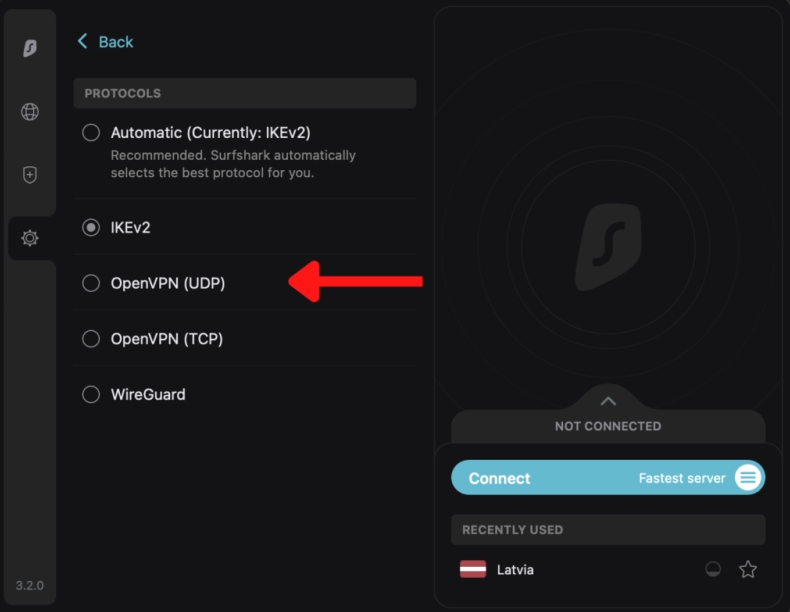Favorite Latvia with the star icon
This screenshot has height=612, width=790.
point(747,570)
